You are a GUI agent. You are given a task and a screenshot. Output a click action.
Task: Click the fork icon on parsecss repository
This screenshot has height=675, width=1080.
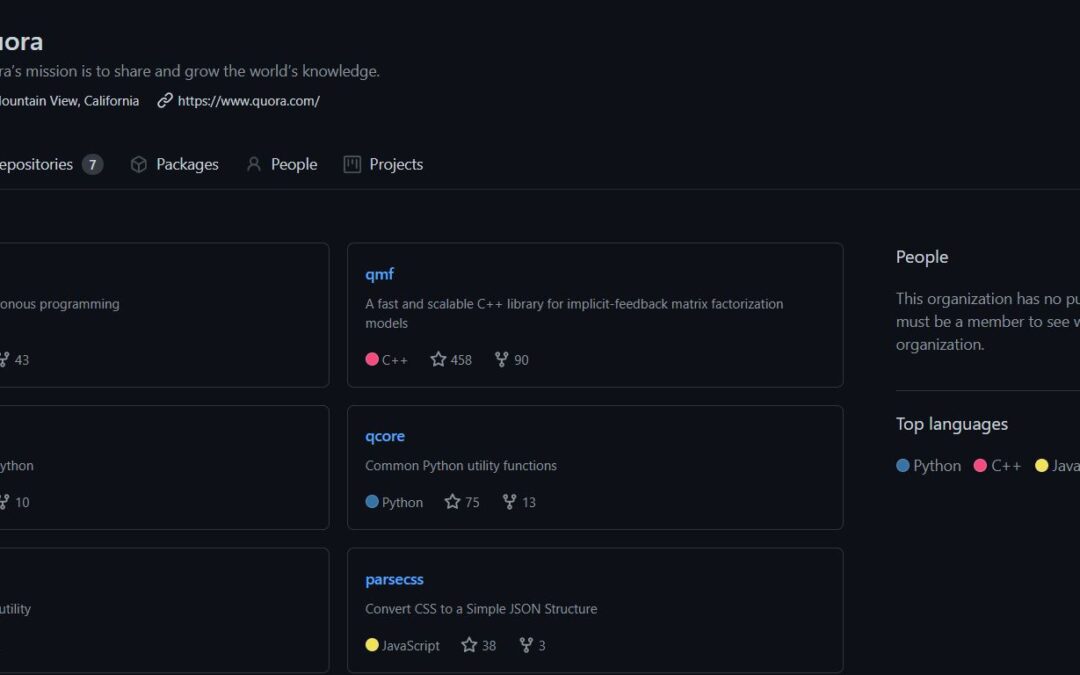click(x=526, y=645)
